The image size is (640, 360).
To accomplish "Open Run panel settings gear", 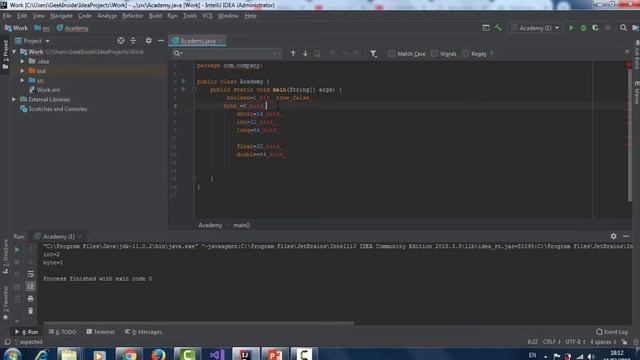I will point(613,236).
